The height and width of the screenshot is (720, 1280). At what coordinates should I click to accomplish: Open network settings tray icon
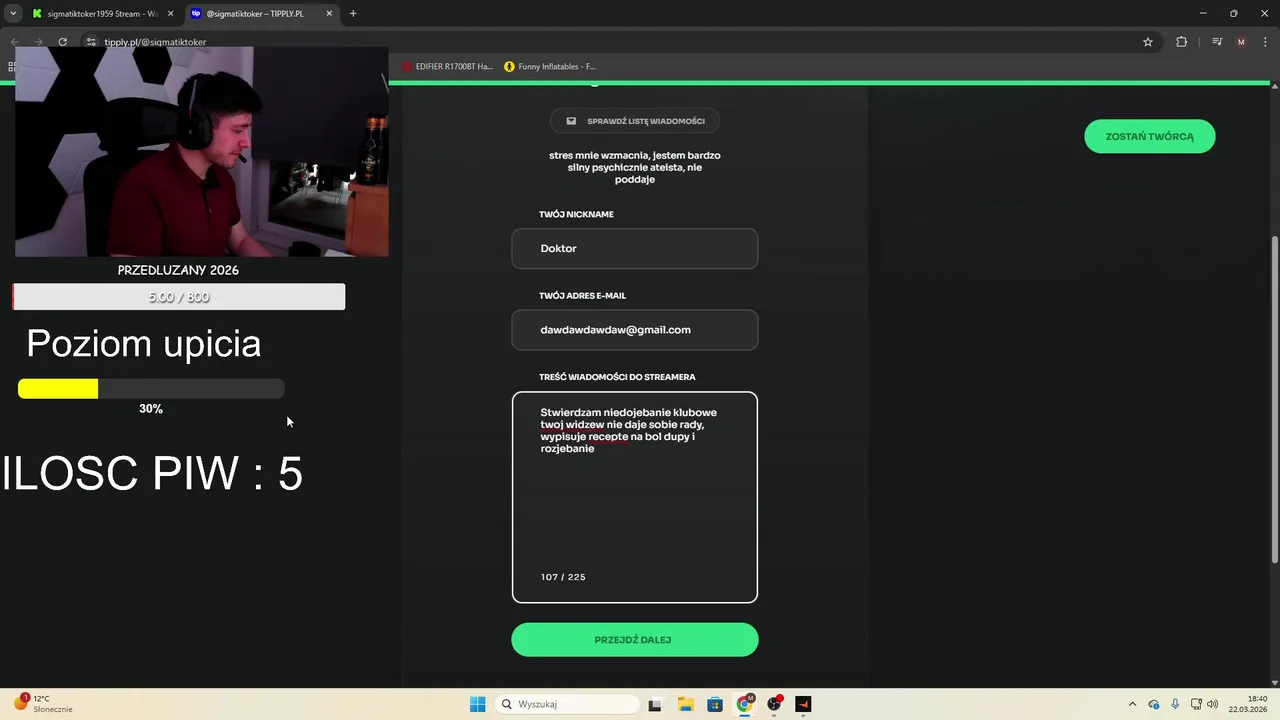[1196, 704]
